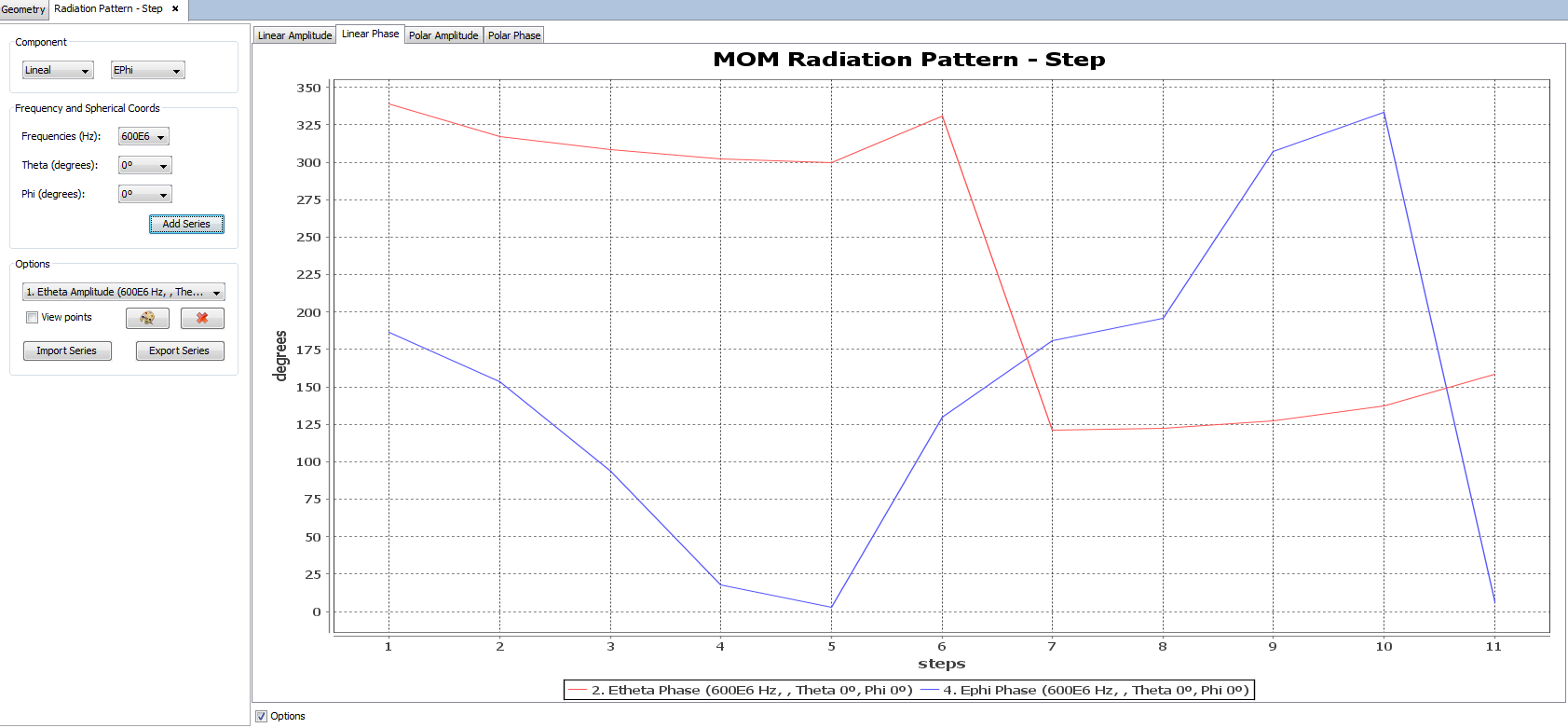
Task: Uncheck the Options checkbox below the chart
Action: [x=262, y=717]
